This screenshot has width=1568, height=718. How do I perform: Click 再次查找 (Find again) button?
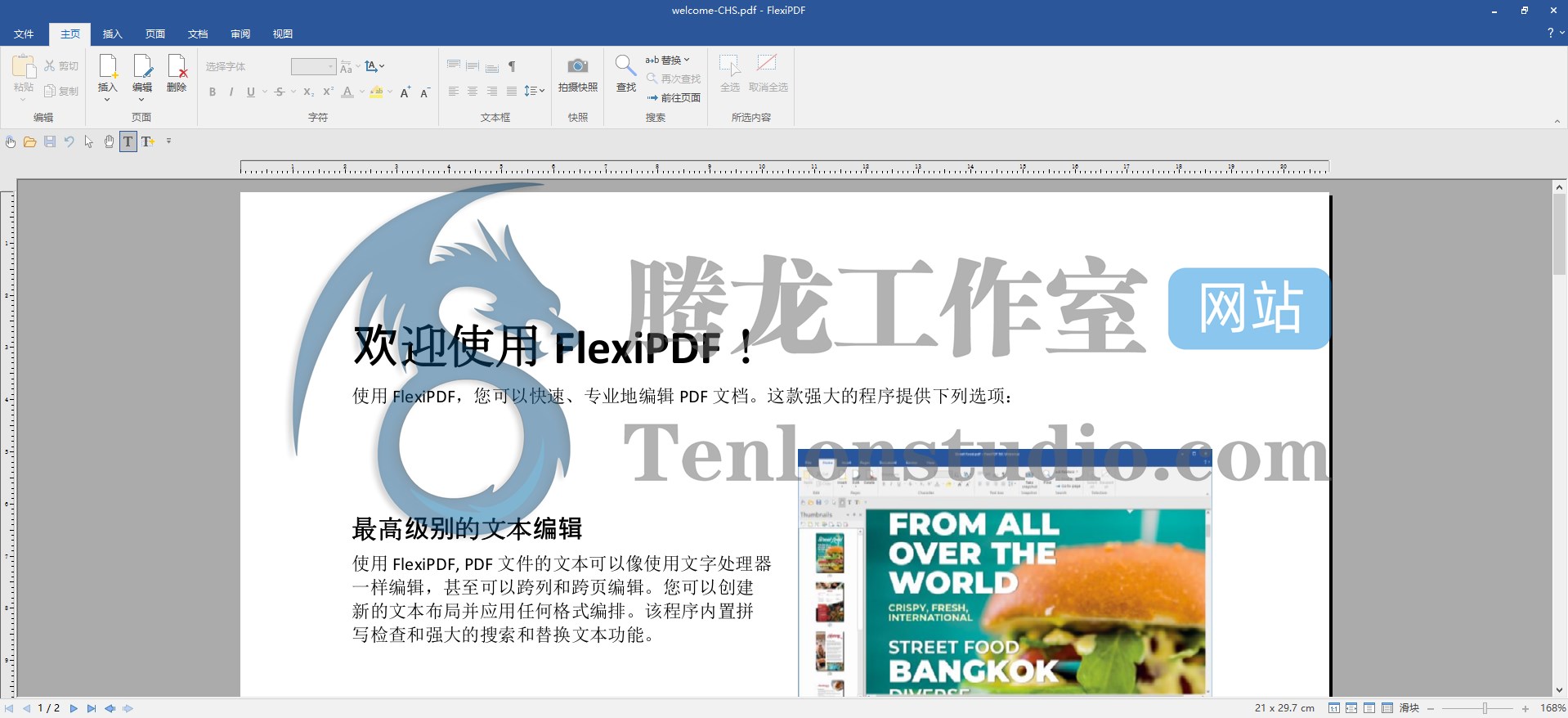click(x=674, y=79)
